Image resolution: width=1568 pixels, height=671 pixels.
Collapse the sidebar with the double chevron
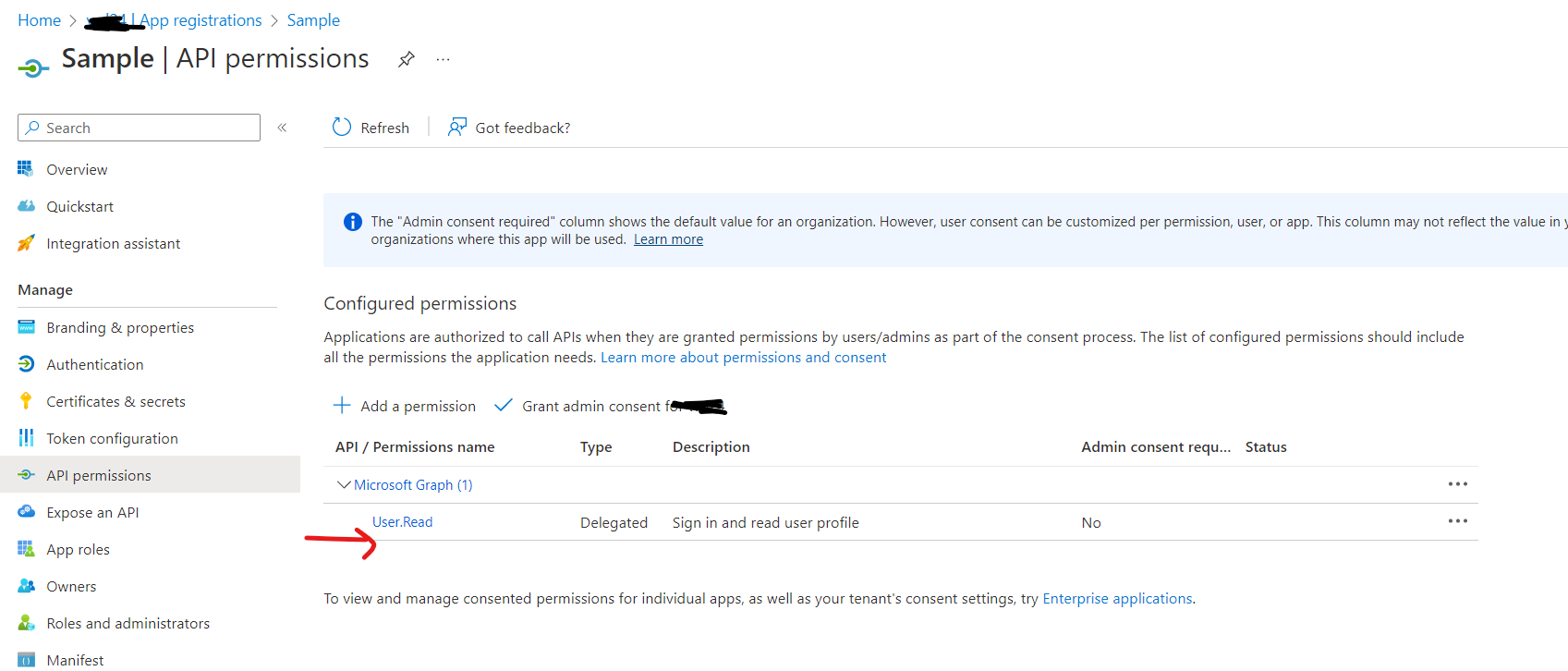click(x=282, y=128)
